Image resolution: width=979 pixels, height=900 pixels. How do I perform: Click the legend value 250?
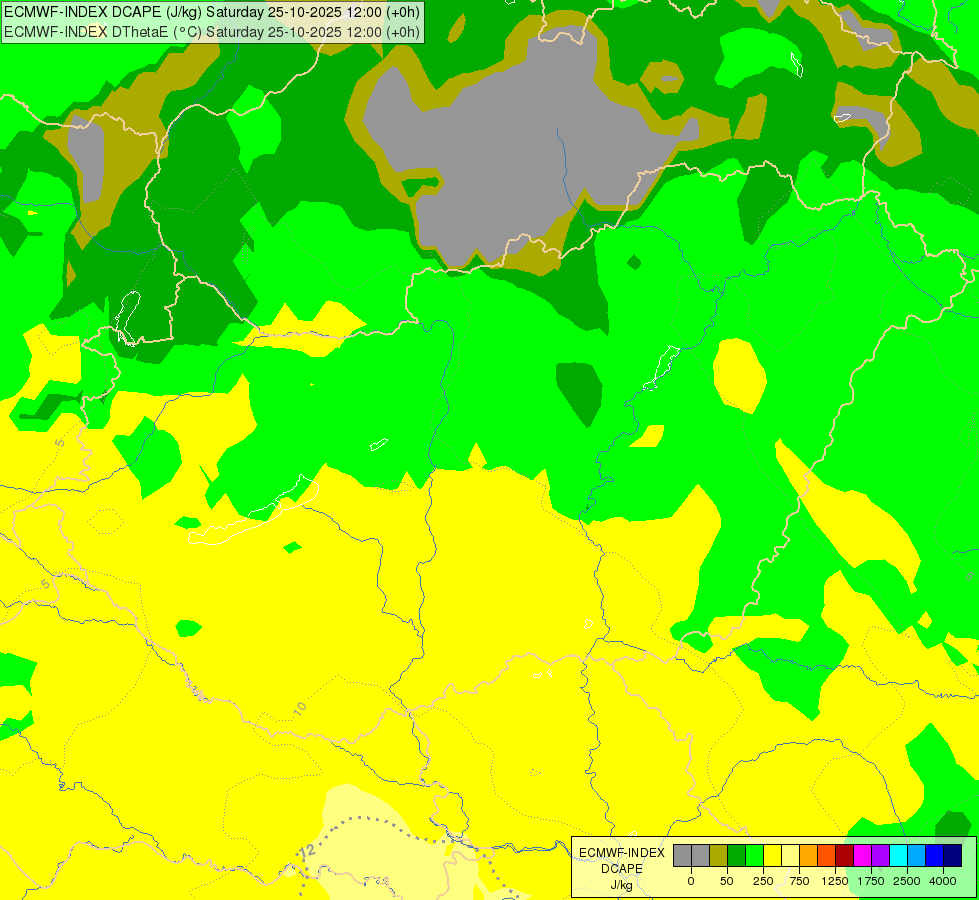763,881
